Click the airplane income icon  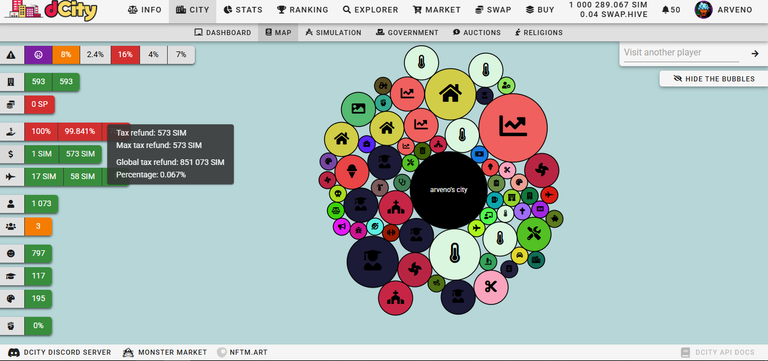coord(11,176)
